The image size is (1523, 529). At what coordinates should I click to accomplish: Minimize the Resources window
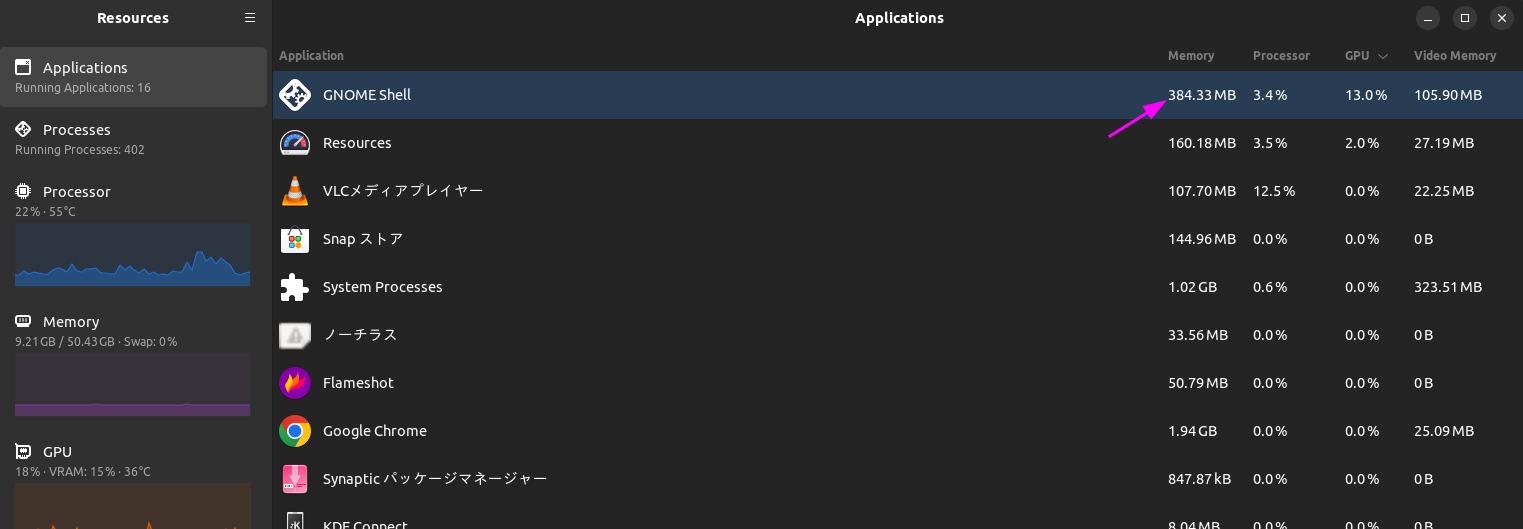[x=1429, y=18]
